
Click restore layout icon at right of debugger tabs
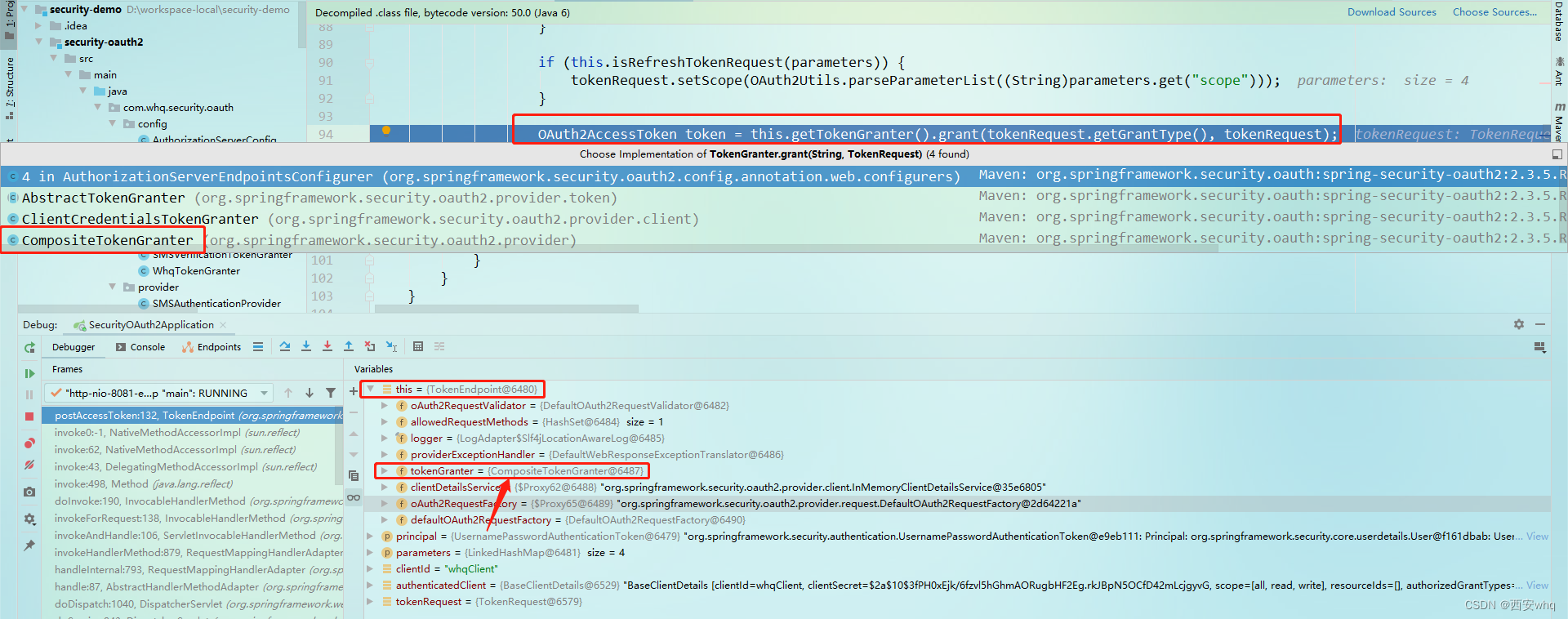[x=1540, y=348]
